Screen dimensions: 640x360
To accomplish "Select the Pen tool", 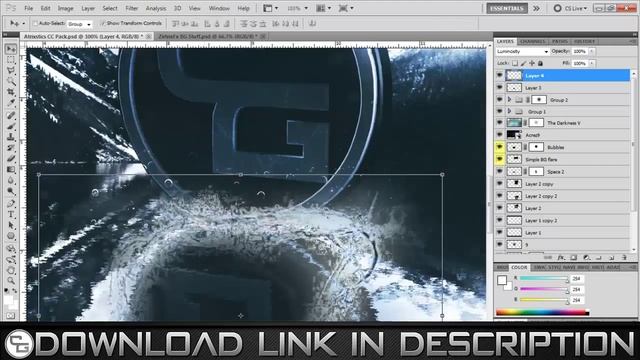I will (11, 203).
